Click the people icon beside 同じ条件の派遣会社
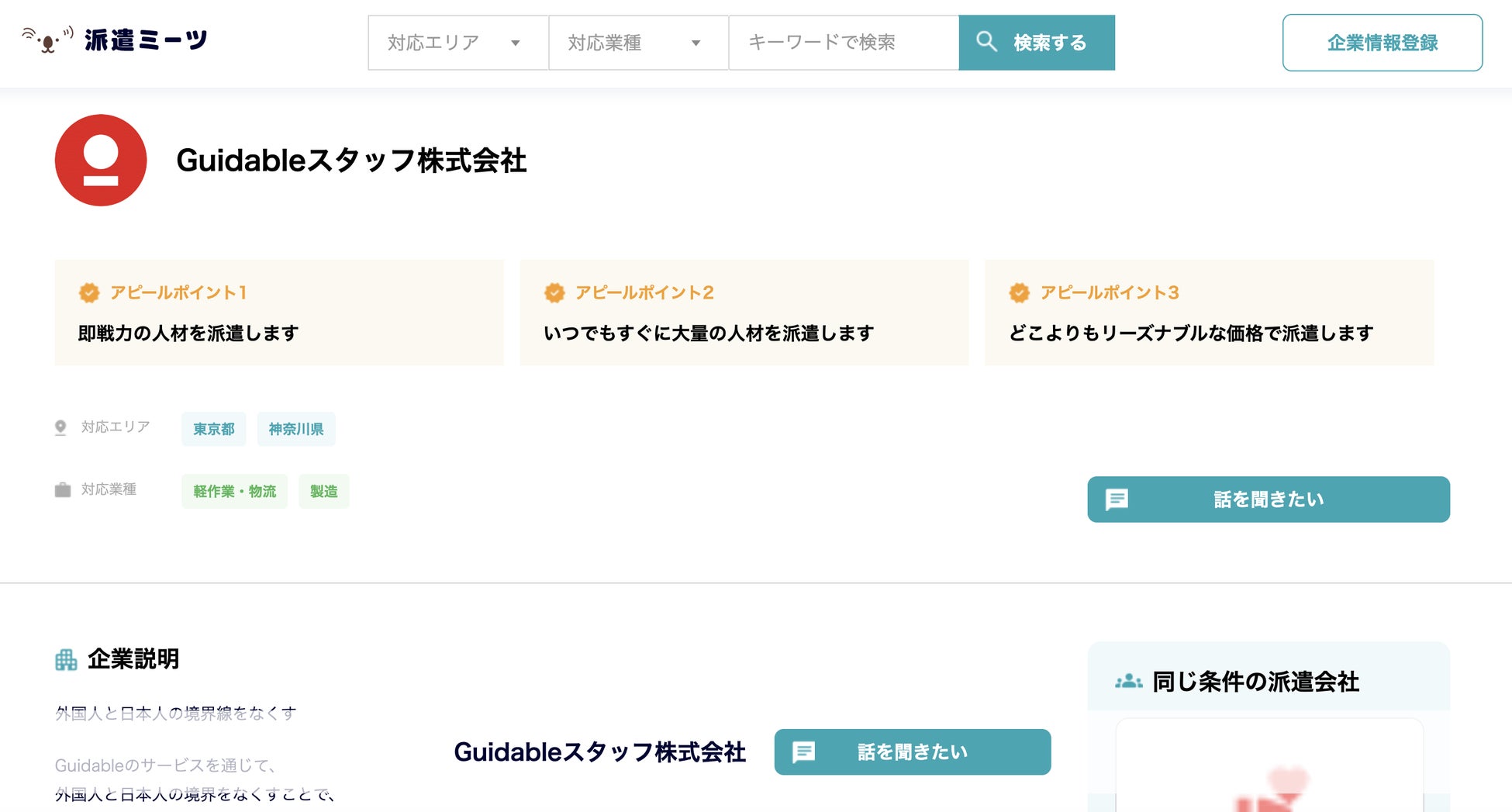1512x812 pixels. pyautogui.click(x=1129, y=682)
